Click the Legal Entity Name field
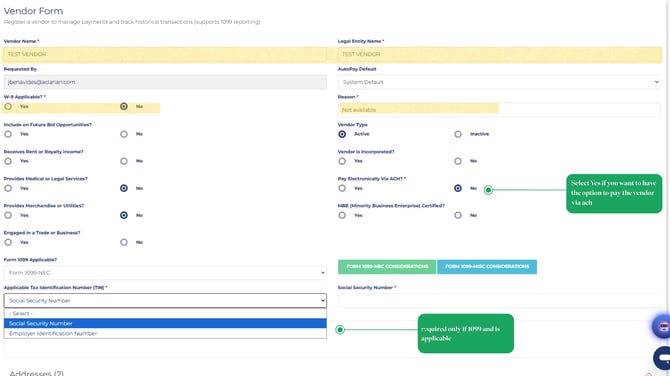 (499, 54)
